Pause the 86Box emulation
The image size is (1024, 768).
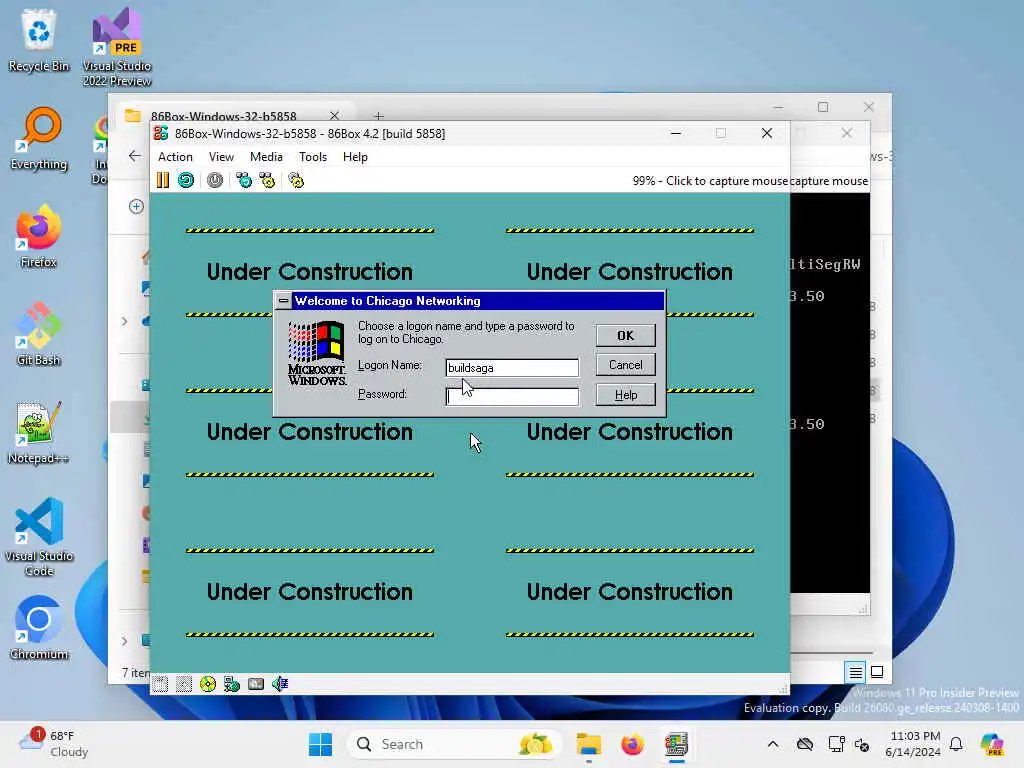(x=163, y=180)
